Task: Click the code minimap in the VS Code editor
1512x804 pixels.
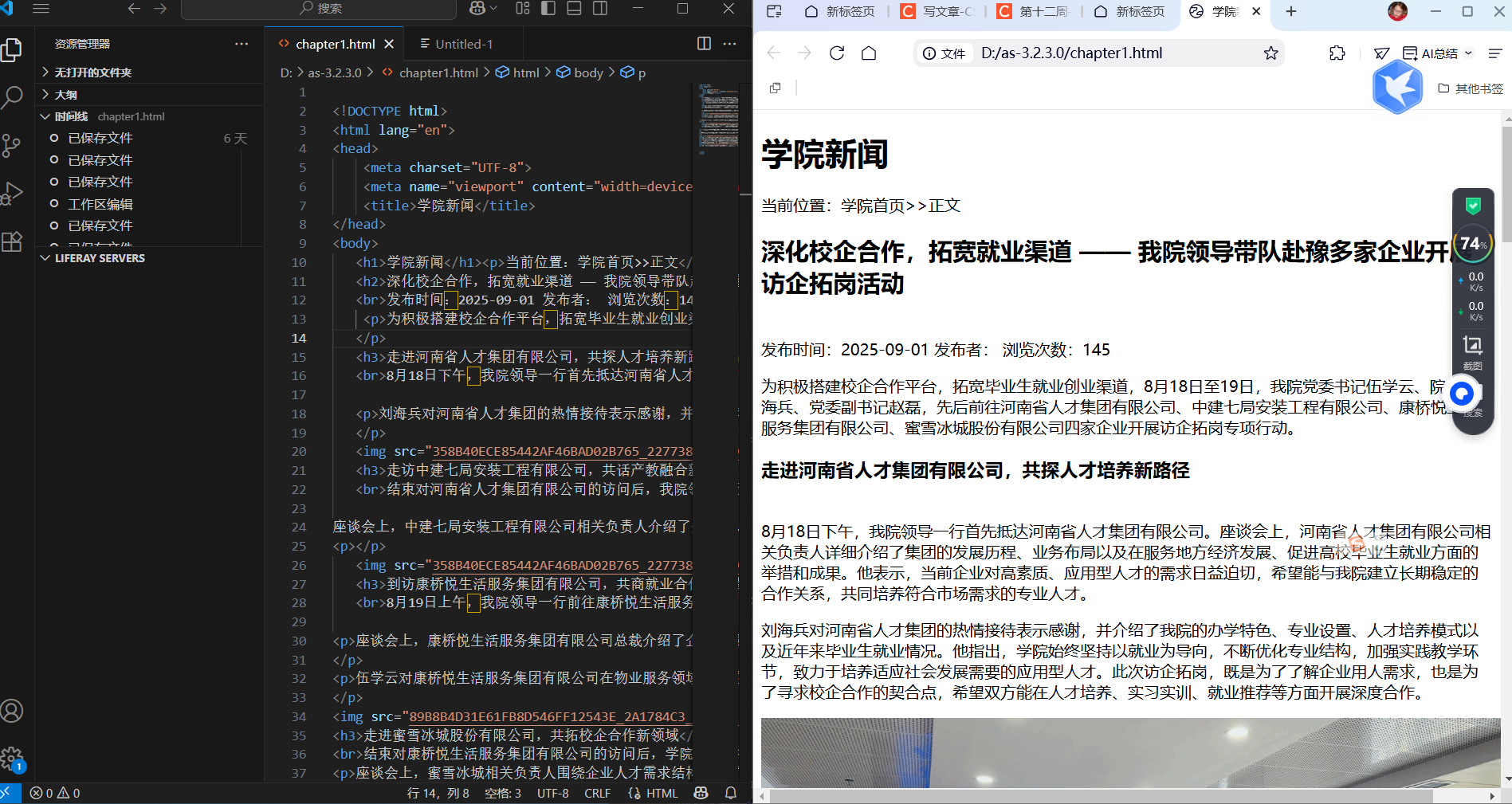Action: pyautogui.click(x=717, y=118)
